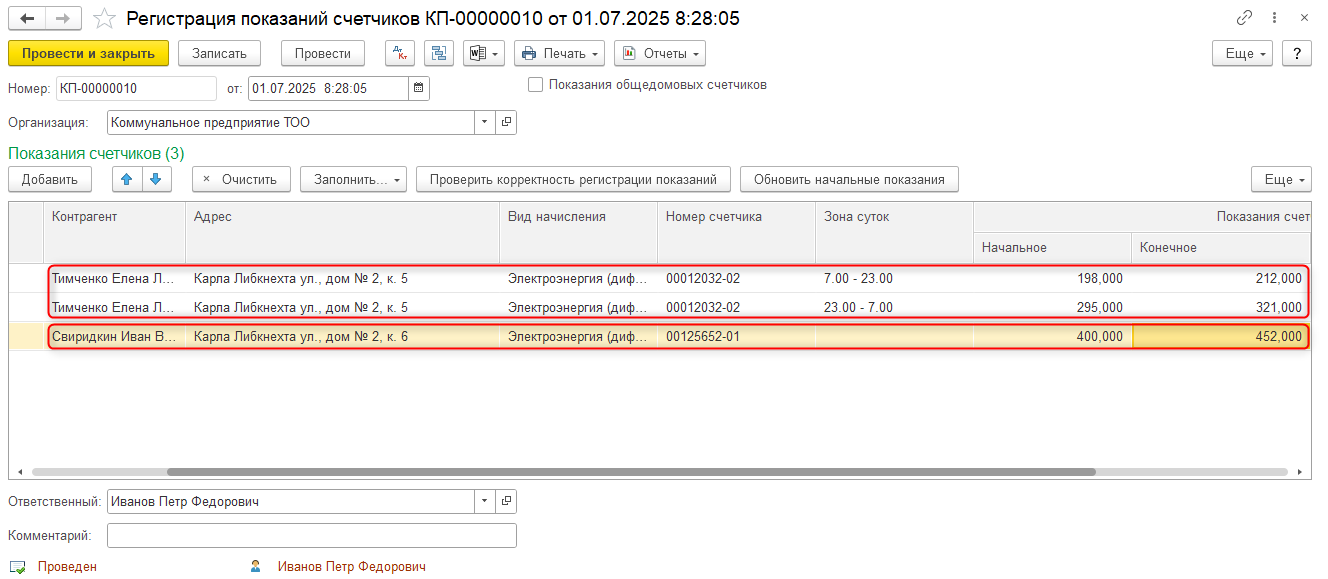This screenshot has width=1328, height=579.
Task: Select final reading 452,000 cell
Action: (x=1221, y=337)
